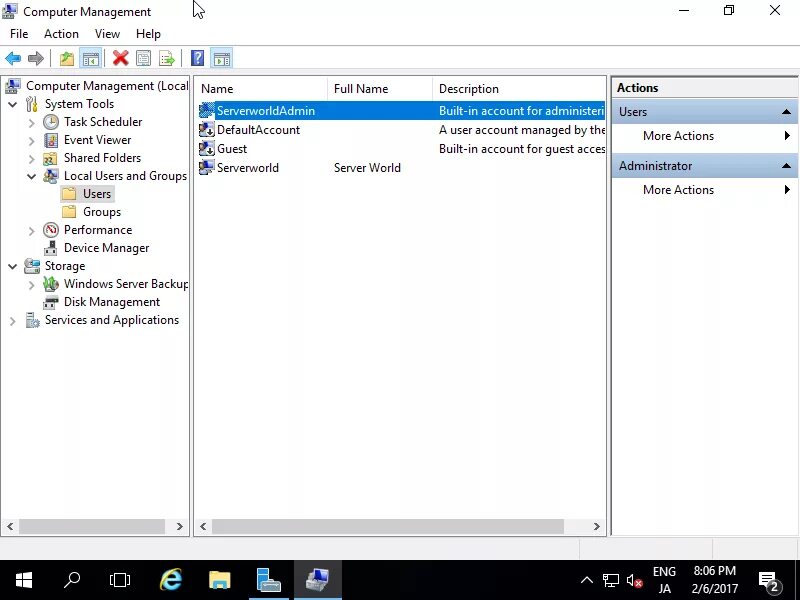
Task: Sort by the Full Name column header
Action: coord(380,89)
